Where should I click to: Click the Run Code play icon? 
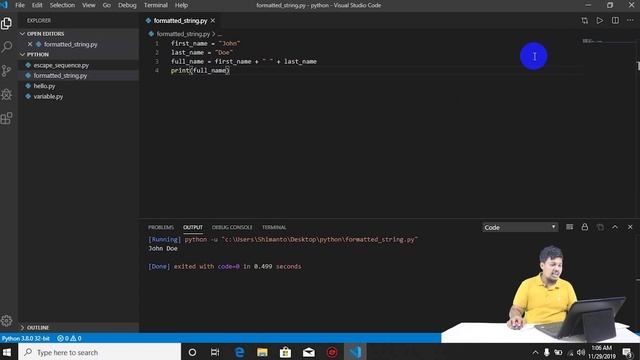coord(600,20)
